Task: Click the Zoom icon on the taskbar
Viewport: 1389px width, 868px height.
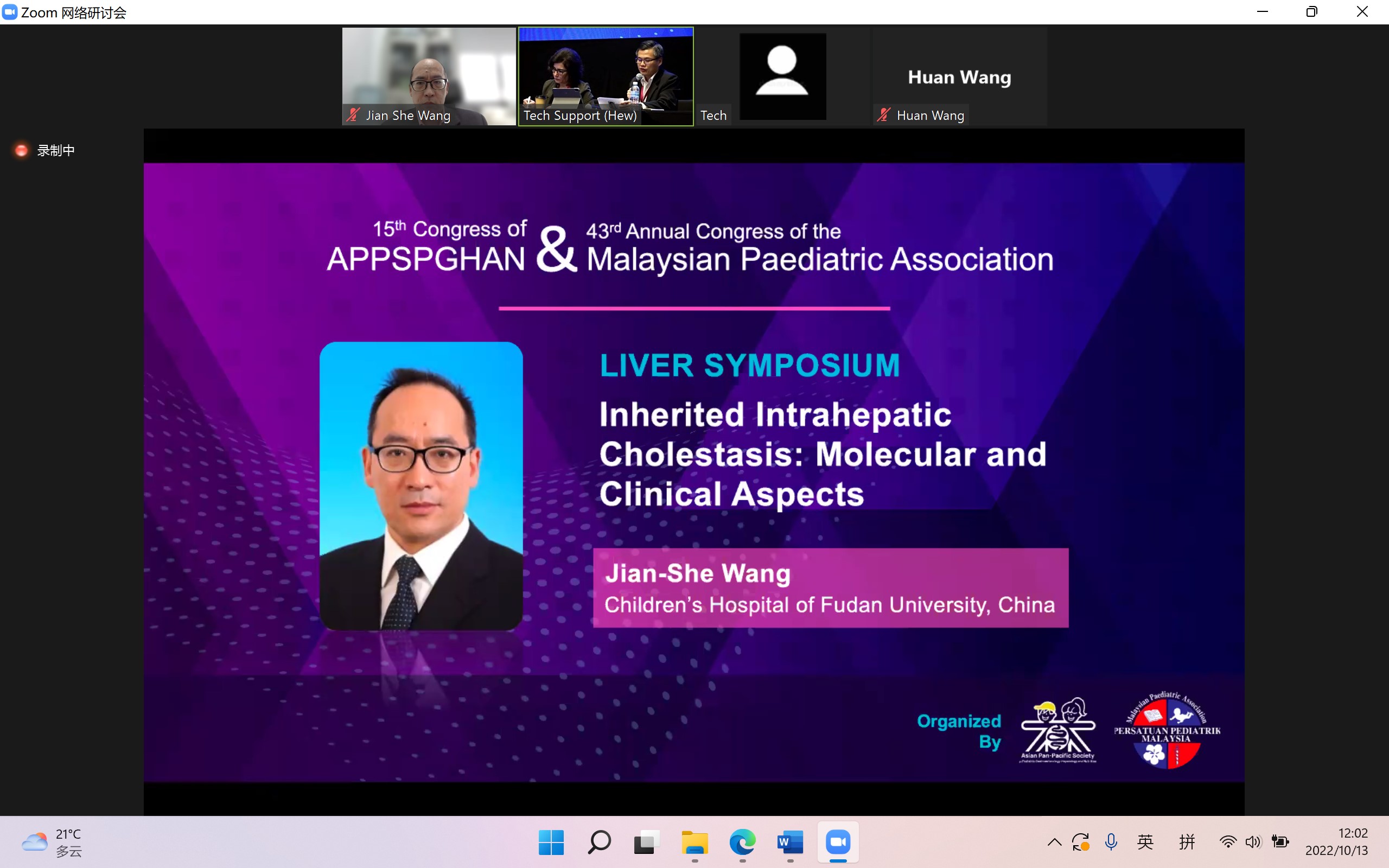Action: tap(838, 842)
